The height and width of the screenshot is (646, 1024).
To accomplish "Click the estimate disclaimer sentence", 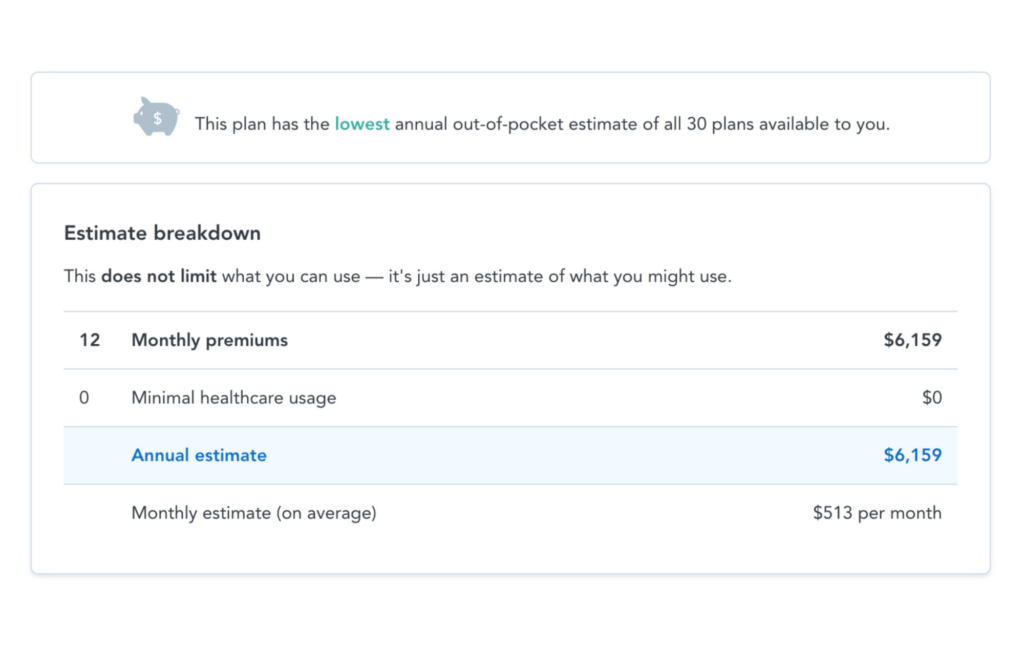I will pyautogui.click(x=398, y=276).
